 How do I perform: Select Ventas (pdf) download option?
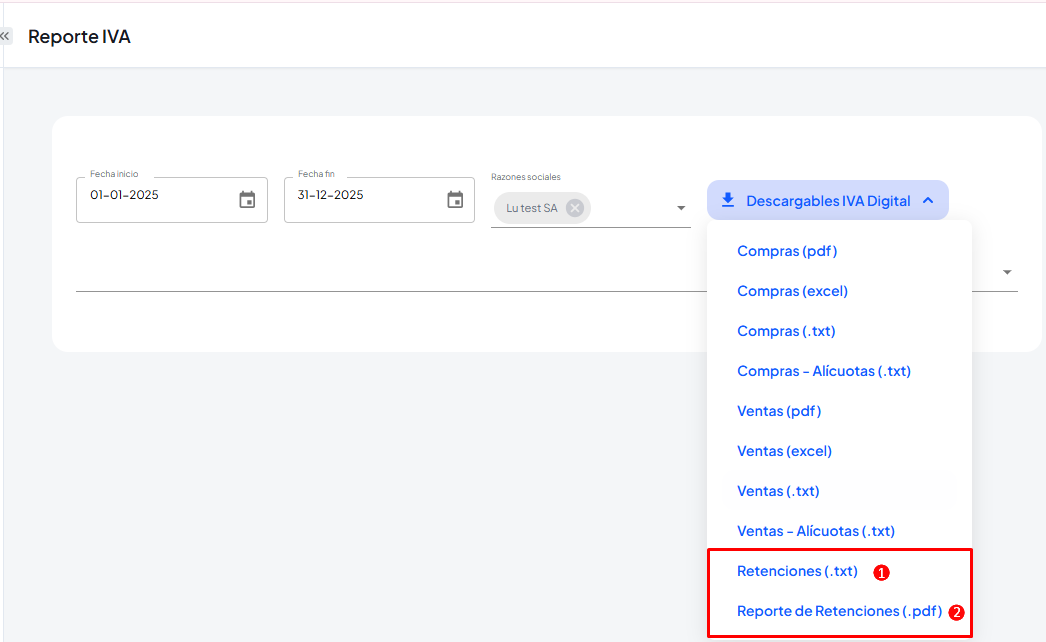779,411
